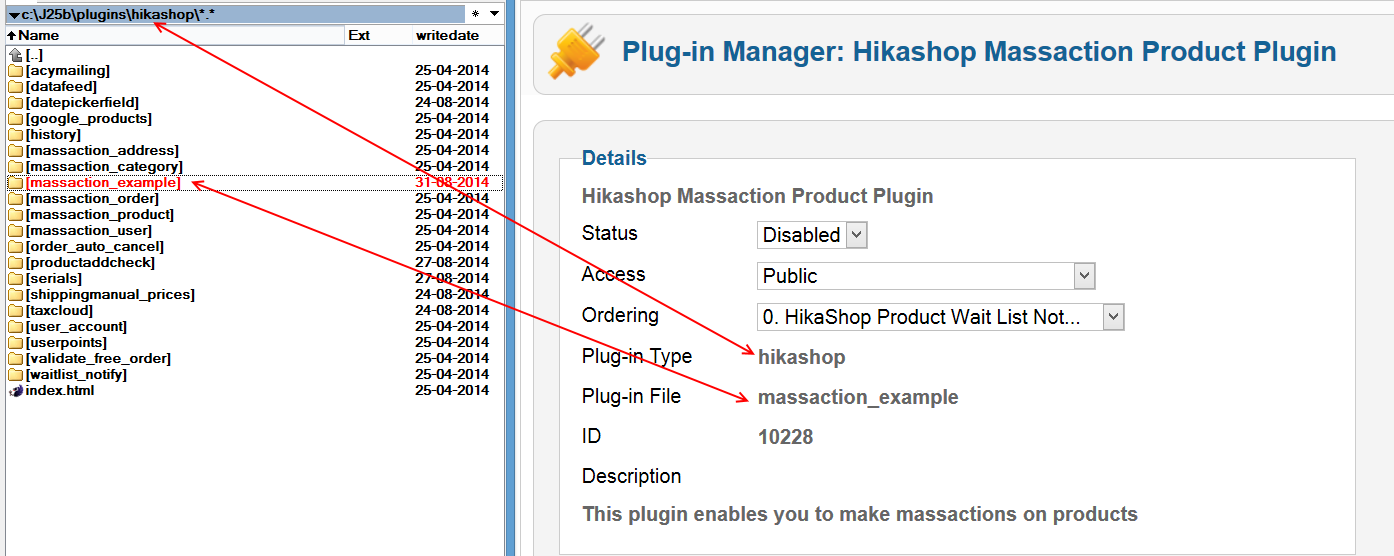Image resolution: width=1394 pixels, height=556 pixels.
Task: Click the [google_products] folder name
Action: tap(89, 119)
